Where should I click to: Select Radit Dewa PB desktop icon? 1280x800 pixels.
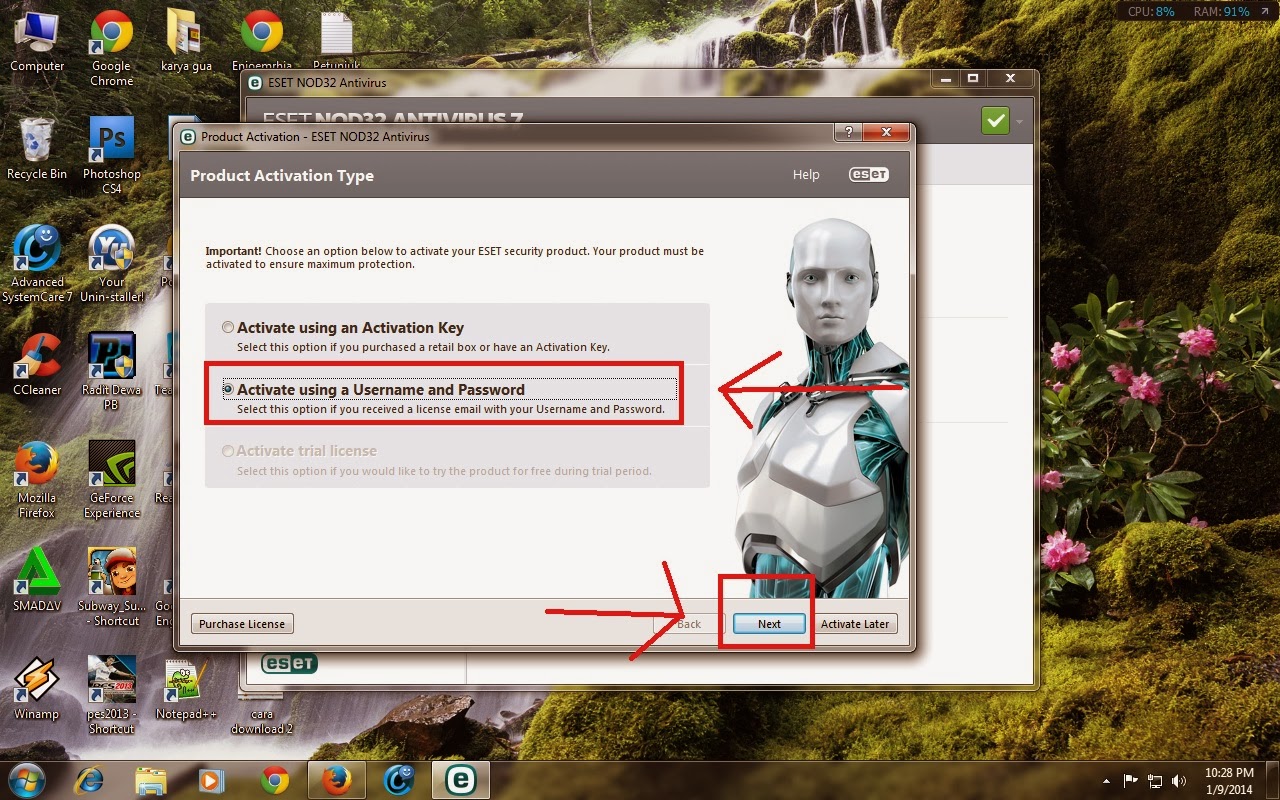pos(111,372)
